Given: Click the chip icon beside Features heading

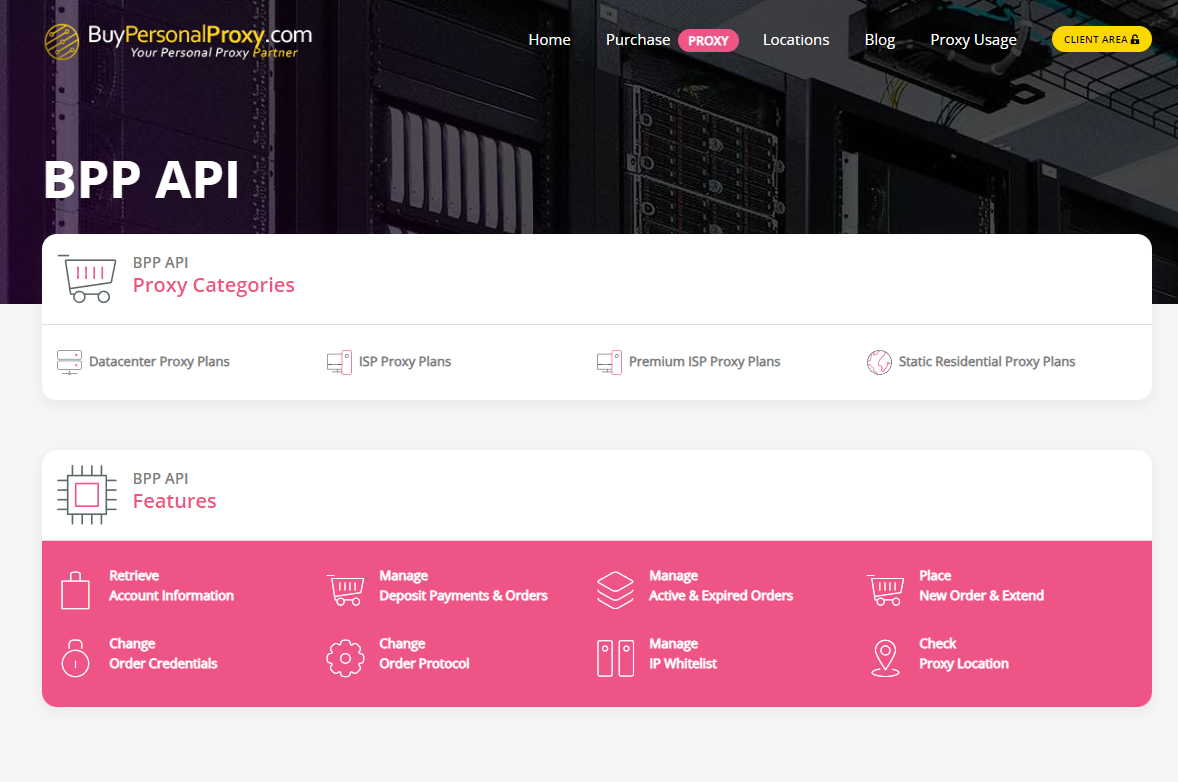Looking at the screenshot, I should (x=87, y=494).
